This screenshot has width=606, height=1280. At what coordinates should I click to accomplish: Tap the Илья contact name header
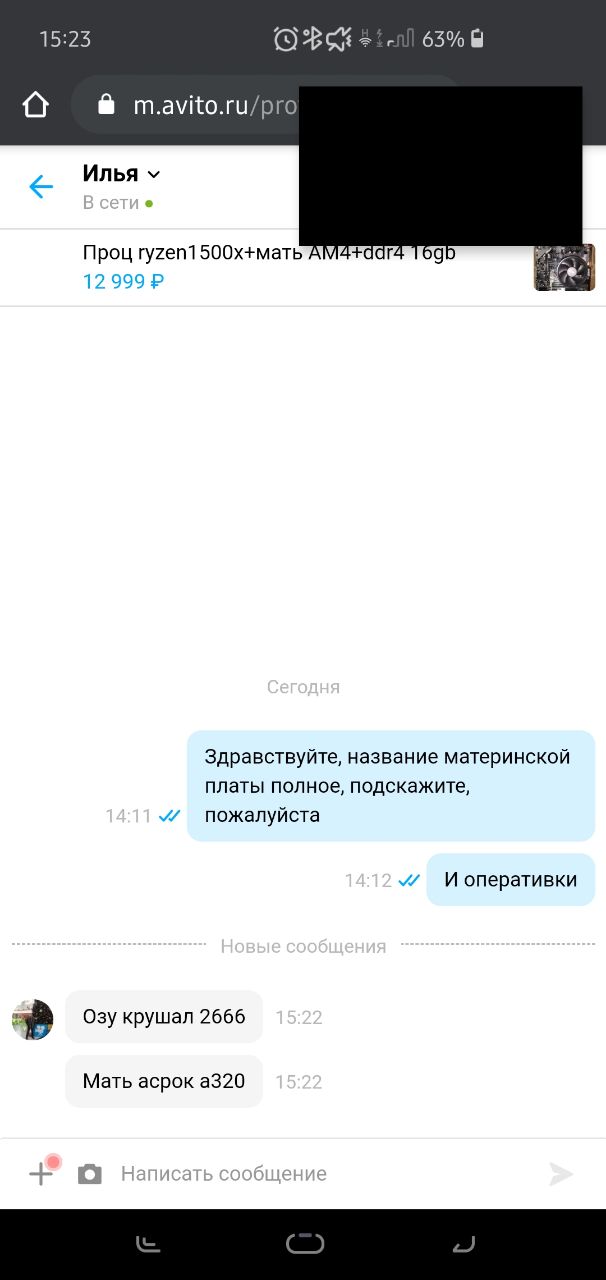(110, 174)
